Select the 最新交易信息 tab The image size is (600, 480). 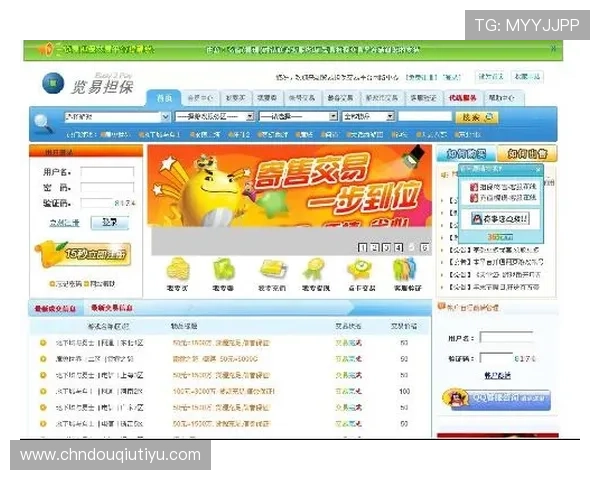[112, 308]
